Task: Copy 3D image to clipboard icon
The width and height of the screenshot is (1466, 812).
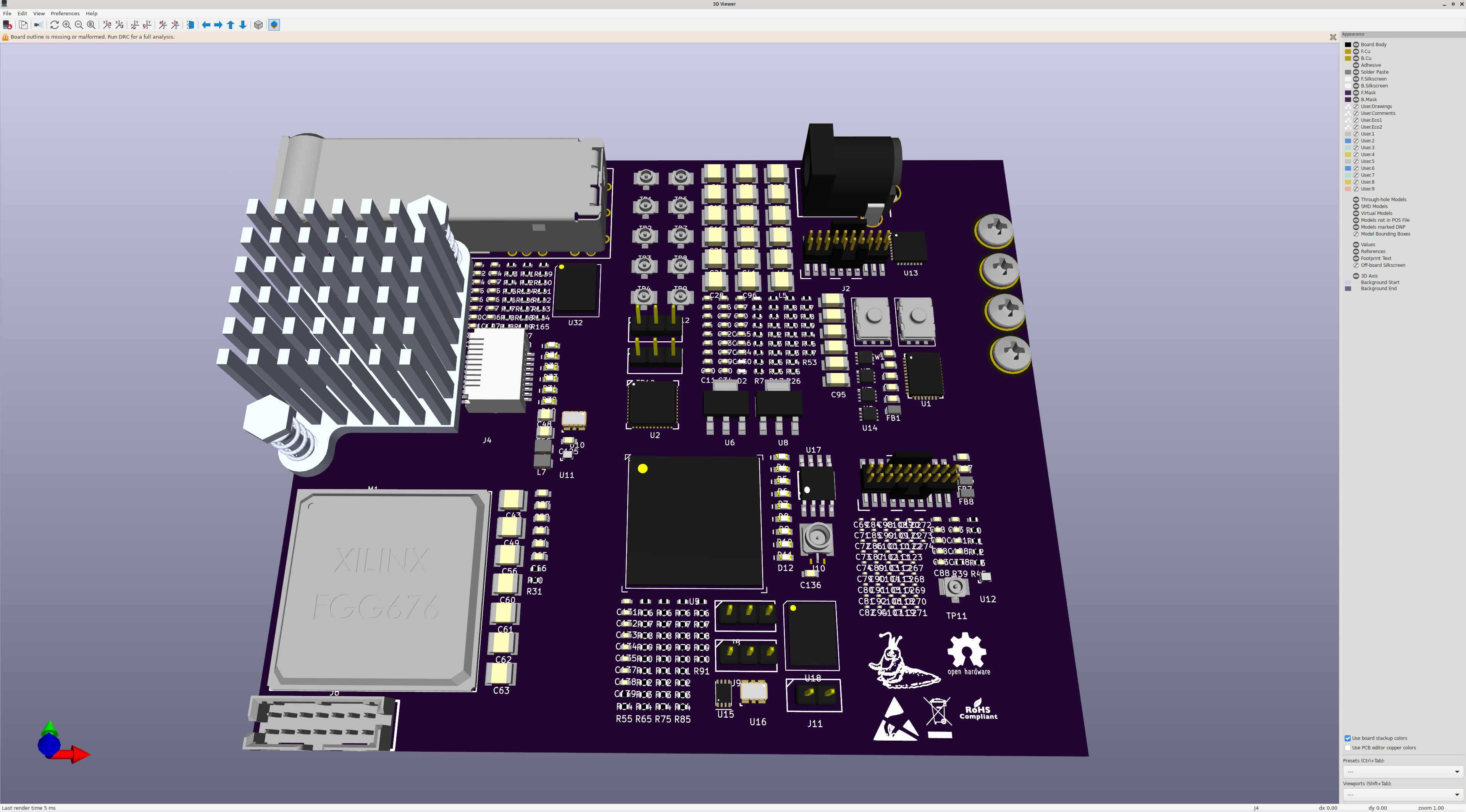Action: [23, 25]
